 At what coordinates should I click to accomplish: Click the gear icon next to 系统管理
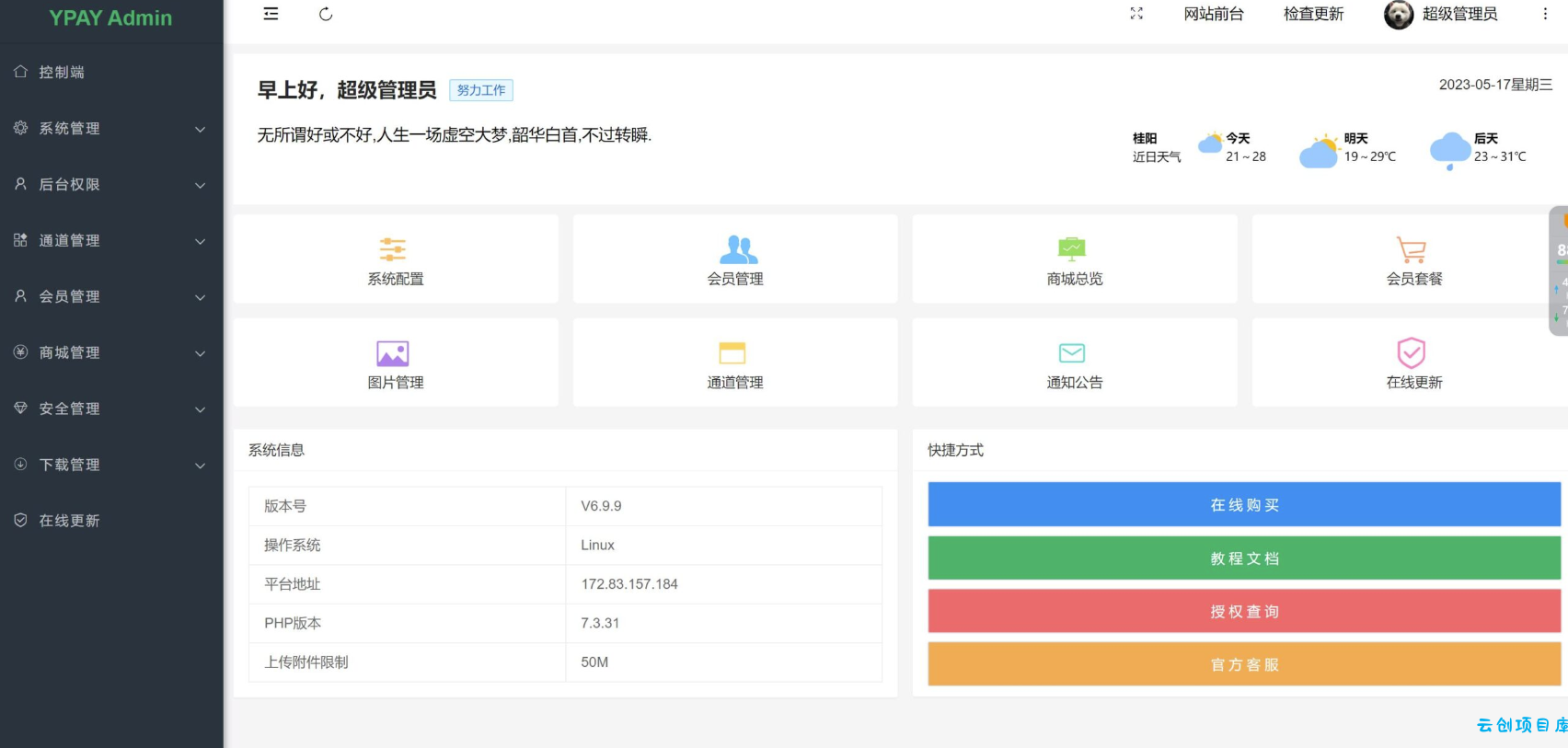point(20,128)
